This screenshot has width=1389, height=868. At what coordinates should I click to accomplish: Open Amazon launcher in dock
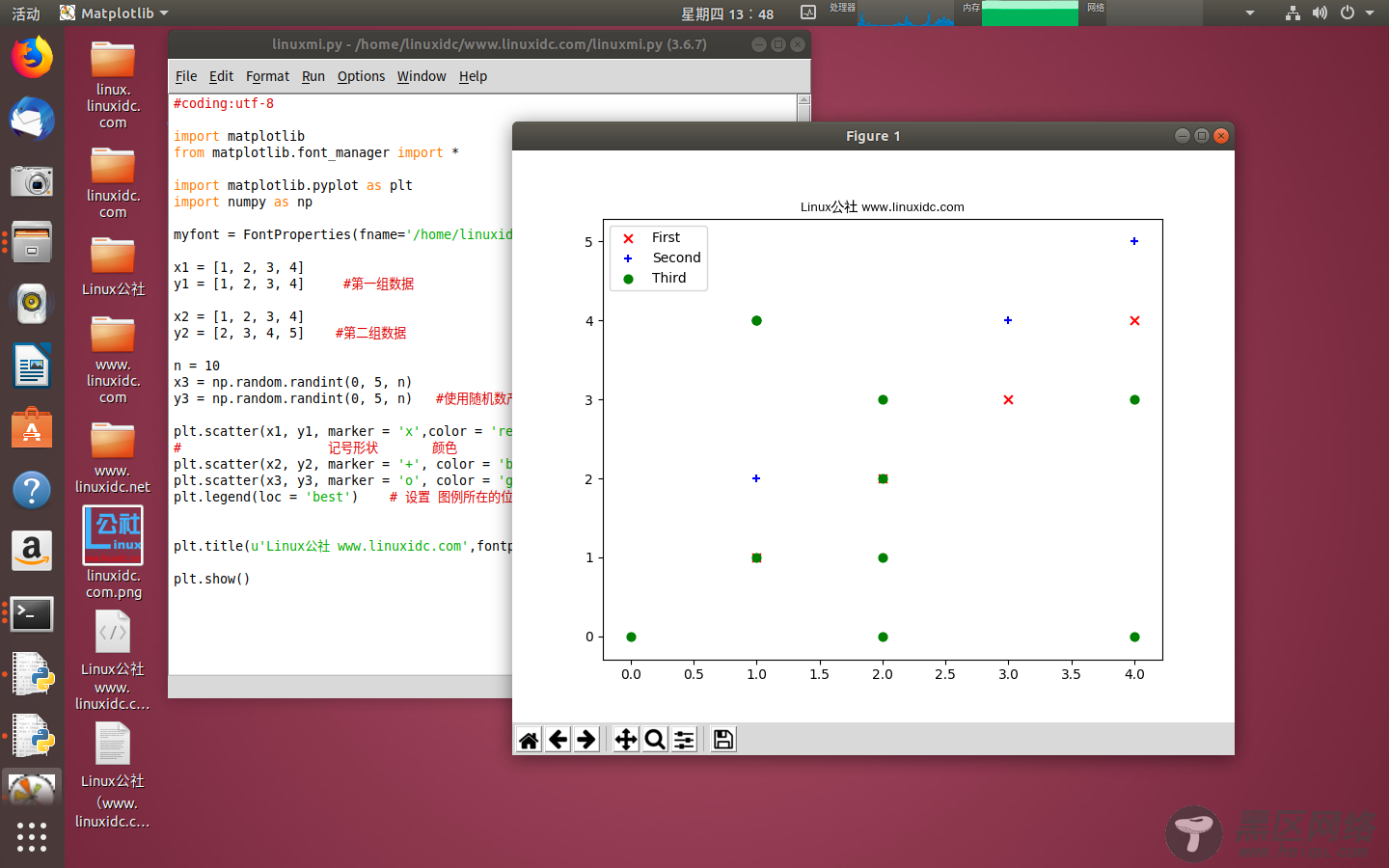32,552
